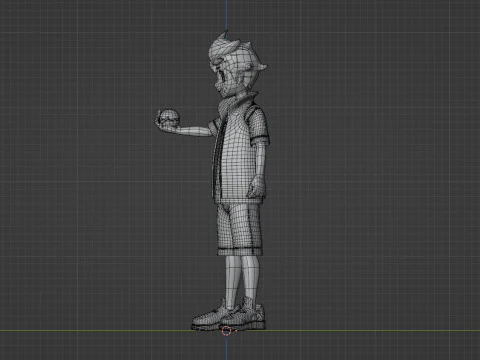The image size is (480, 360).
Task: Select the character's shorts mesh
Action: point(240,229)
